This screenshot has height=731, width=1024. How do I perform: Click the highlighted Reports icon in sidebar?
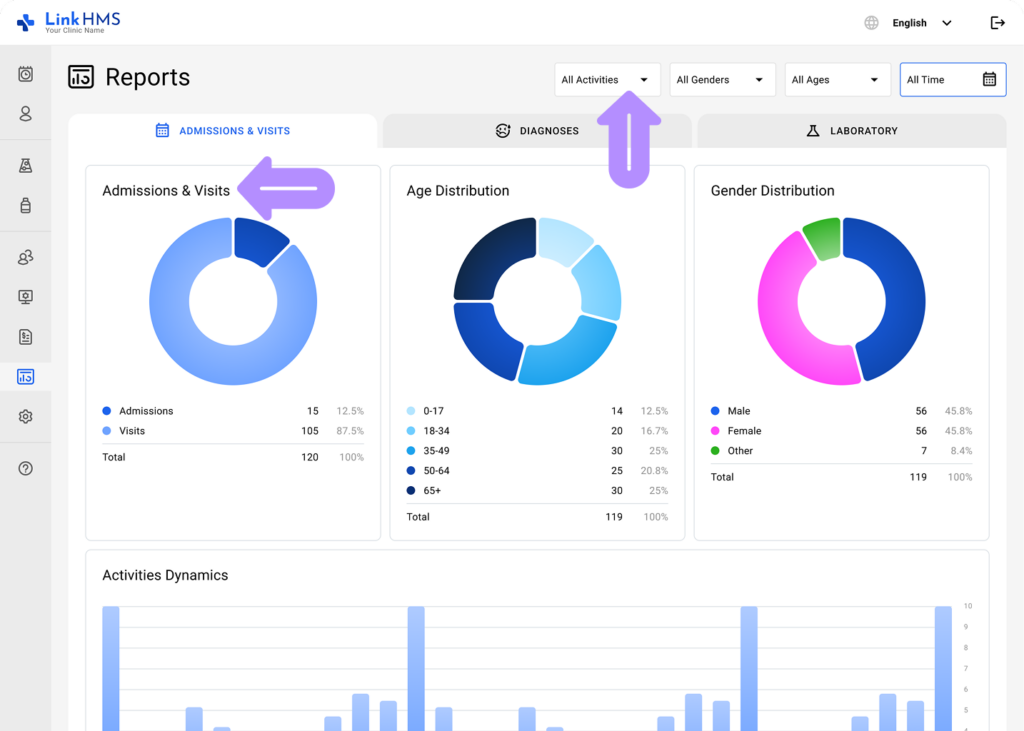pyautogui.click(x=24, y=376)
